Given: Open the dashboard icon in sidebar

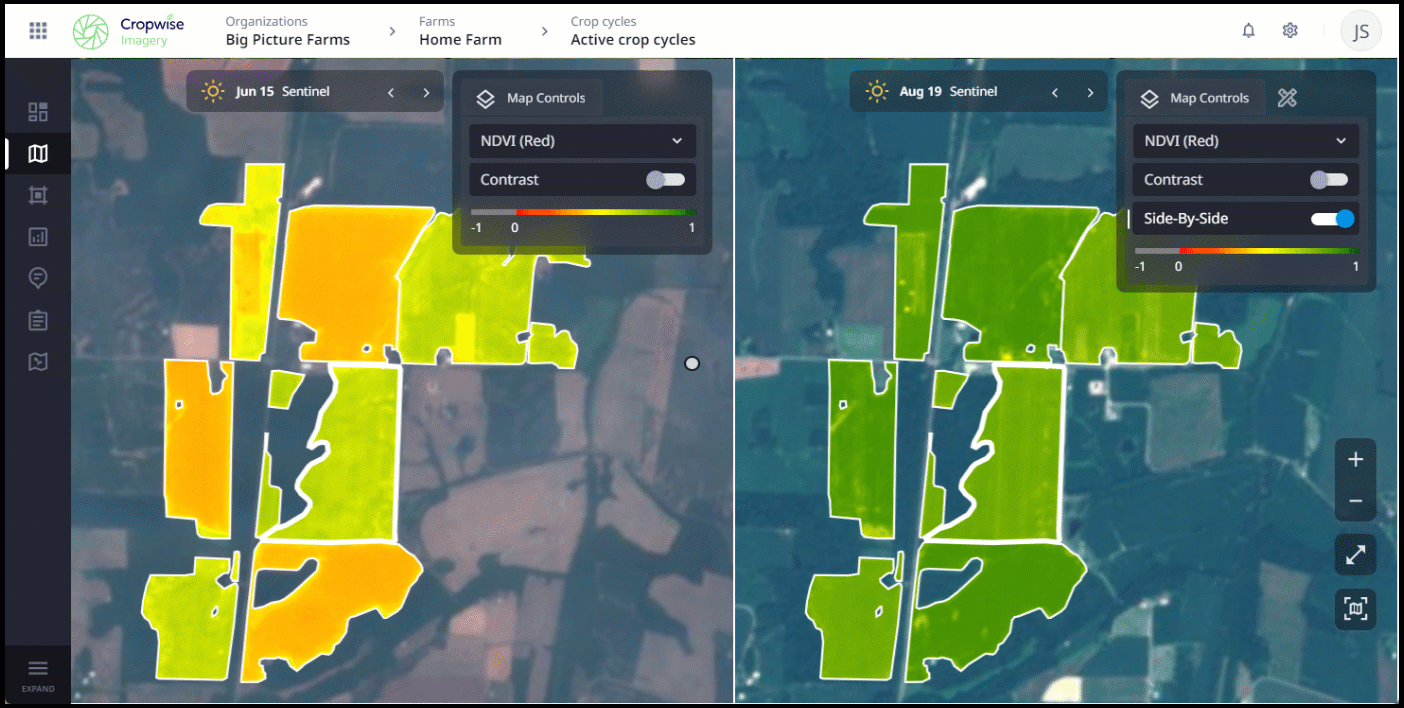Looking at the screenshot, I should [x=38, y=112].
